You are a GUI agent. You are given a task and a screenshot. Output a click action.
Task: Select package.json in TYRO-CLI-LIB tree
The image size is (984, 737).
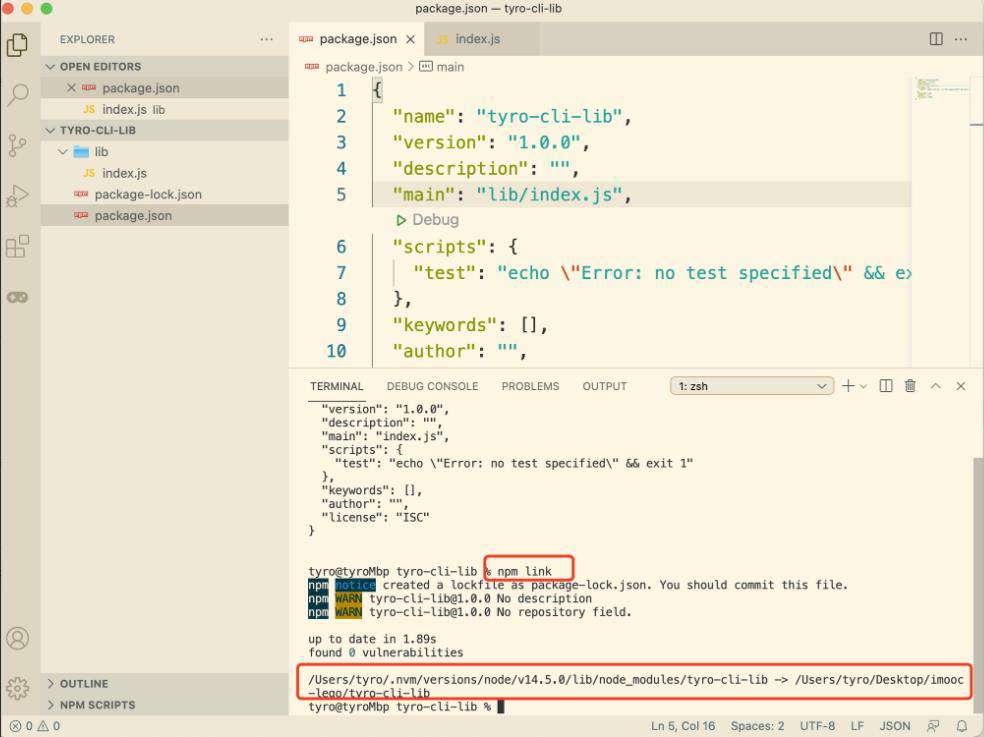[165, 216]
